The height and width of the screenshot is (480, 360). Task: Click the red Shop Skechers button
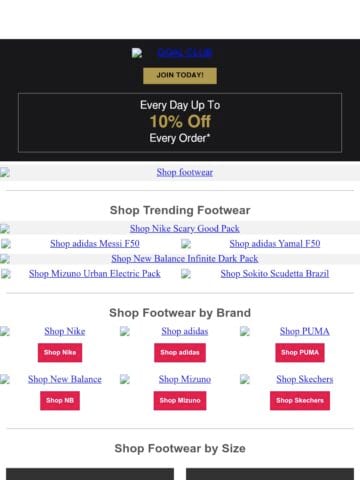(x=300, y=401)
